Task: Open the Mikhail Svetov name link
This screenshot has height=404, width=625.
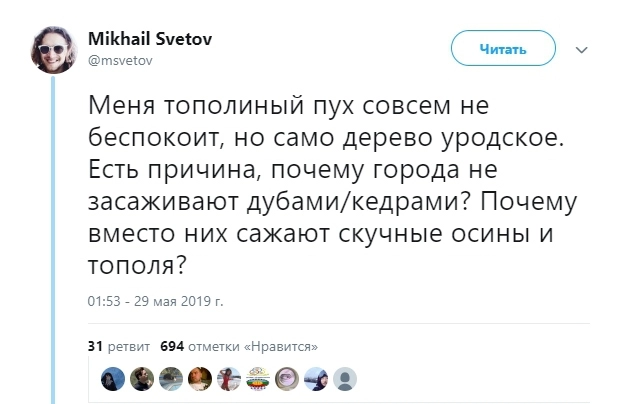Action: 149,39
